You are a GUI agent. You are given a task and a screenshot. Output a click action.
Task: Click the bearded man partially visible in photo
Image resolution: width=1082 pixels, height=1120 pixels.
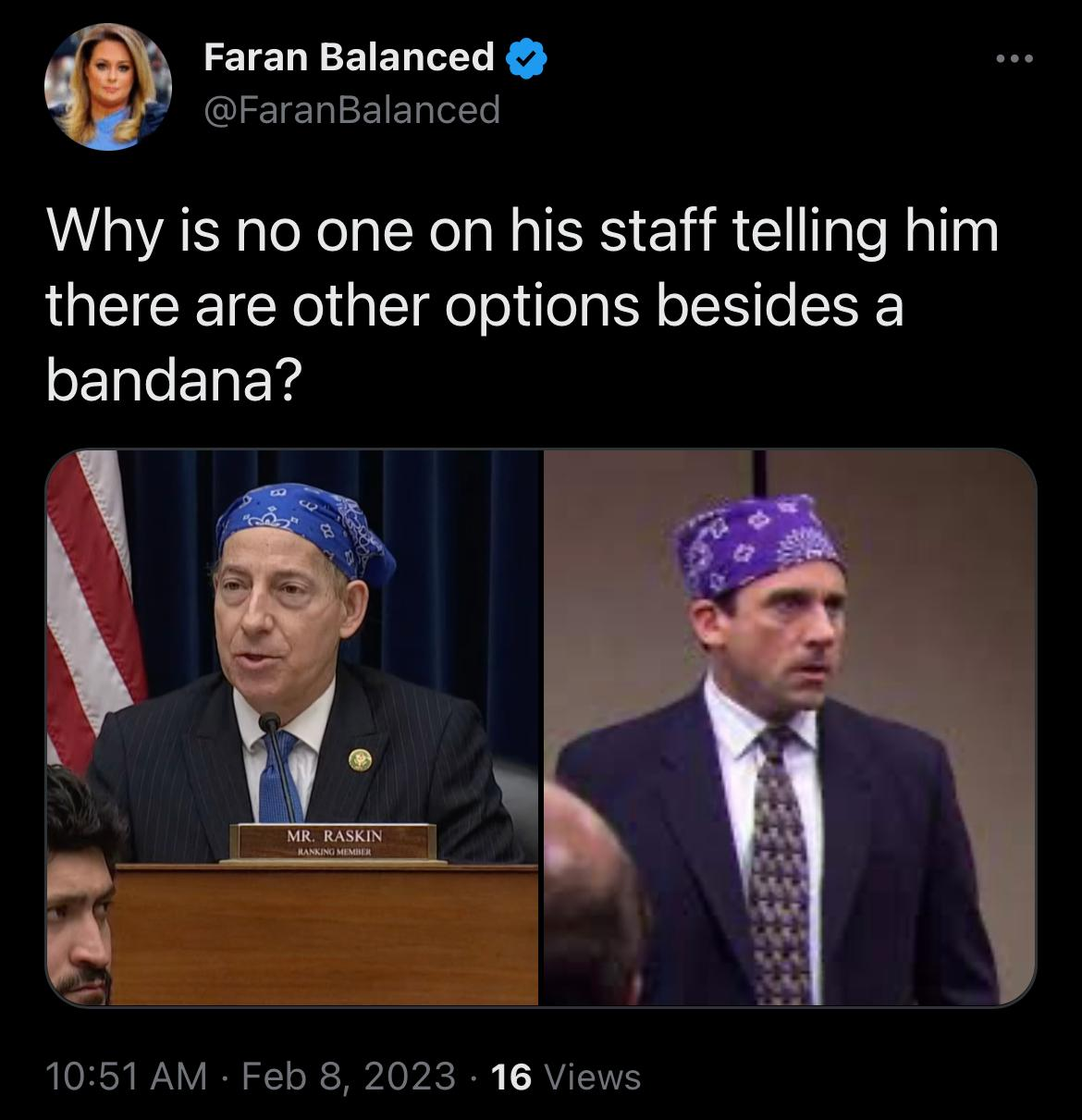coord(81,888)
